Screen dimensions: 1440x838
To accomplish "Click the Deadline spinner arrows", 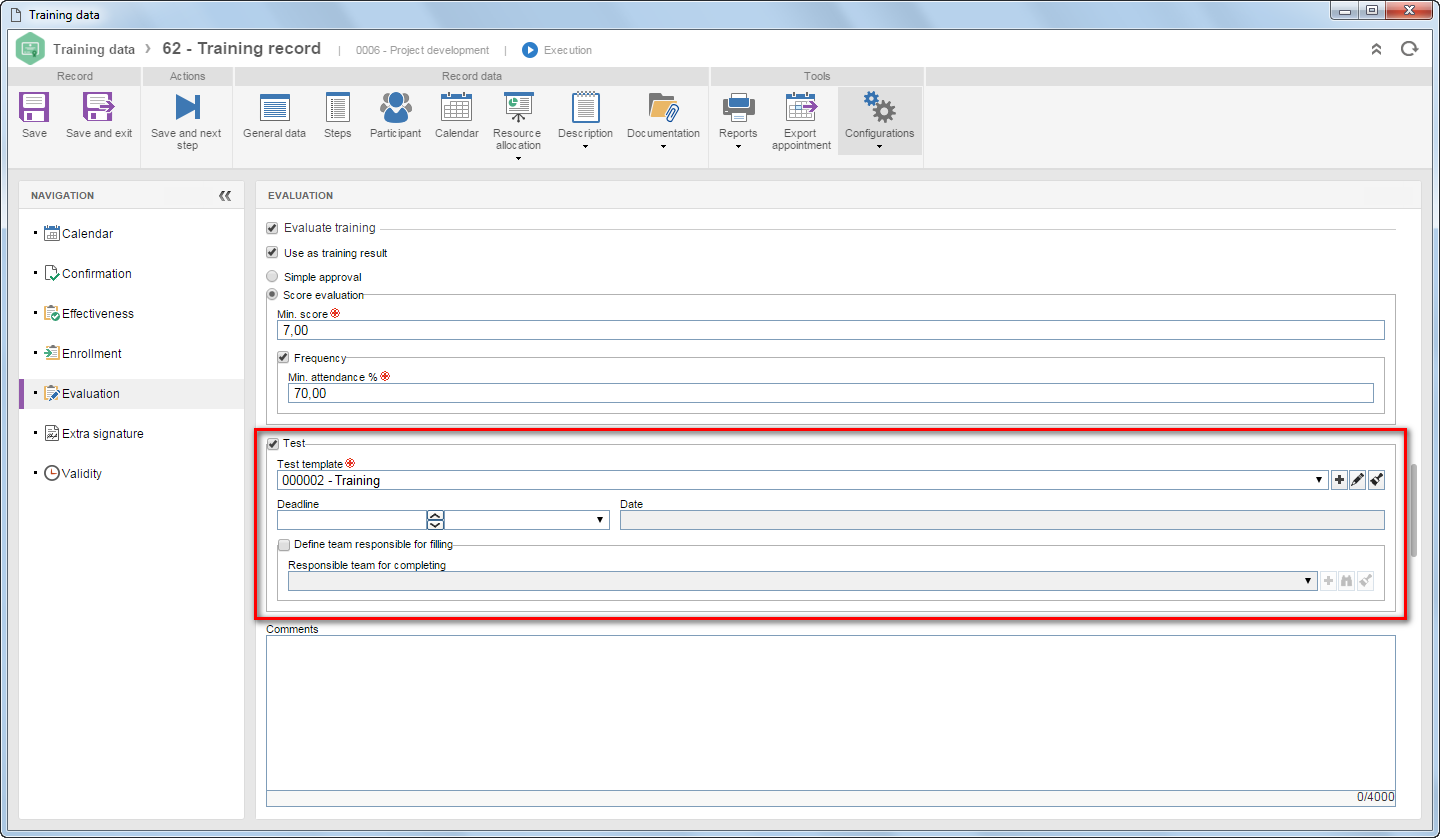I will (x=435, y=520).
